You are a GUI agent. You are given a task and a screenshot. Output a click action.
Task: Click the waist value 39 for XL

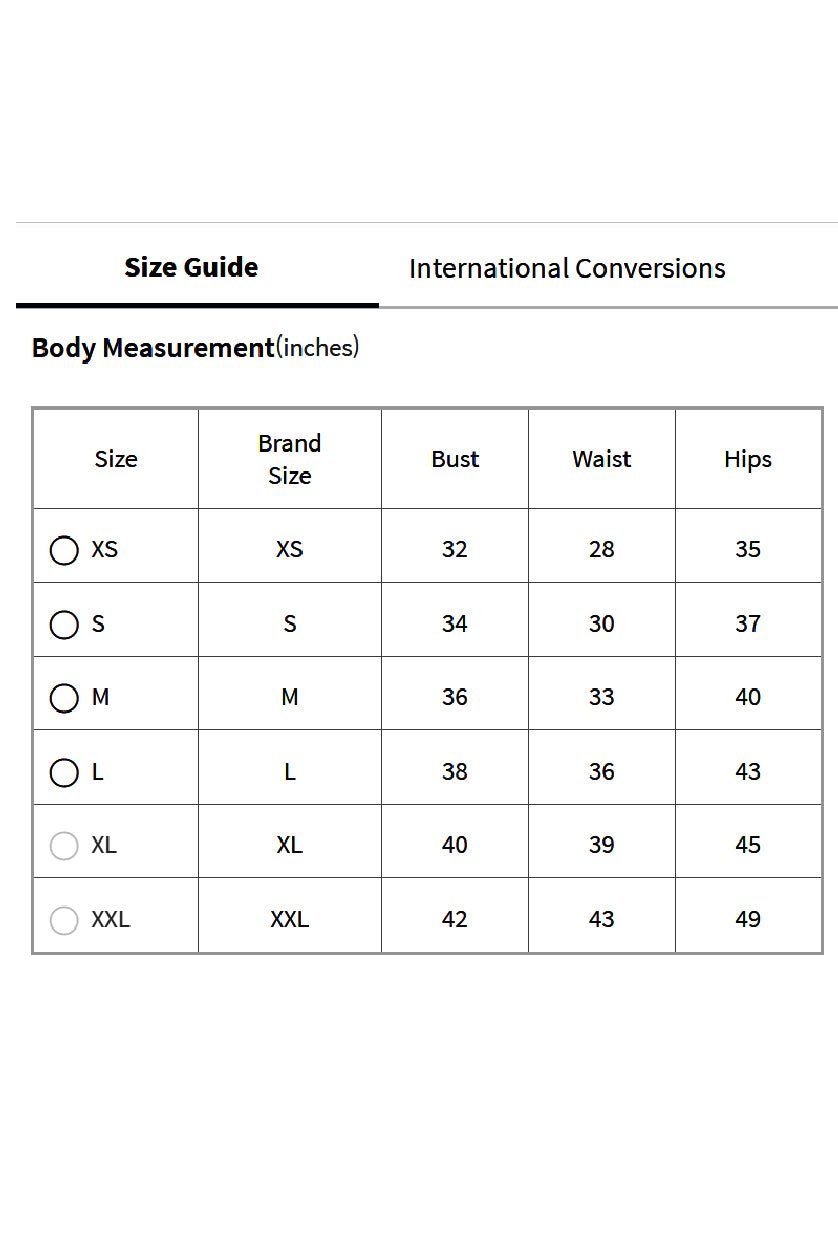point(602,845)
